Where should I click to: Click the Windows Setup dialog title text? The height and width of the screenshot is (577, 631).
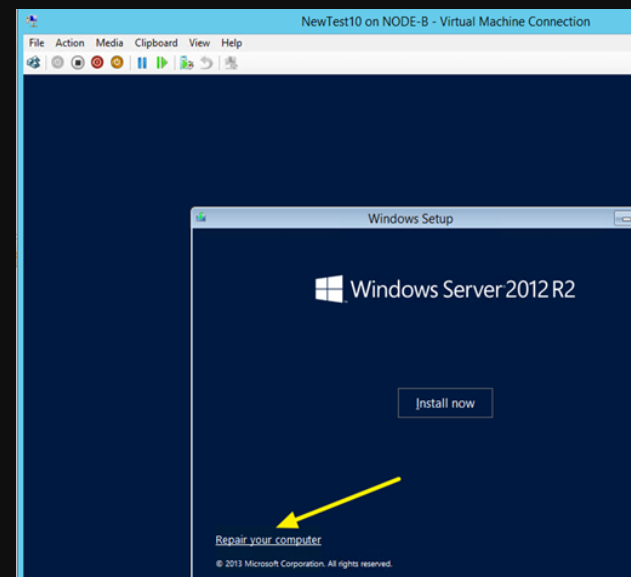click(x=410, y=218)
